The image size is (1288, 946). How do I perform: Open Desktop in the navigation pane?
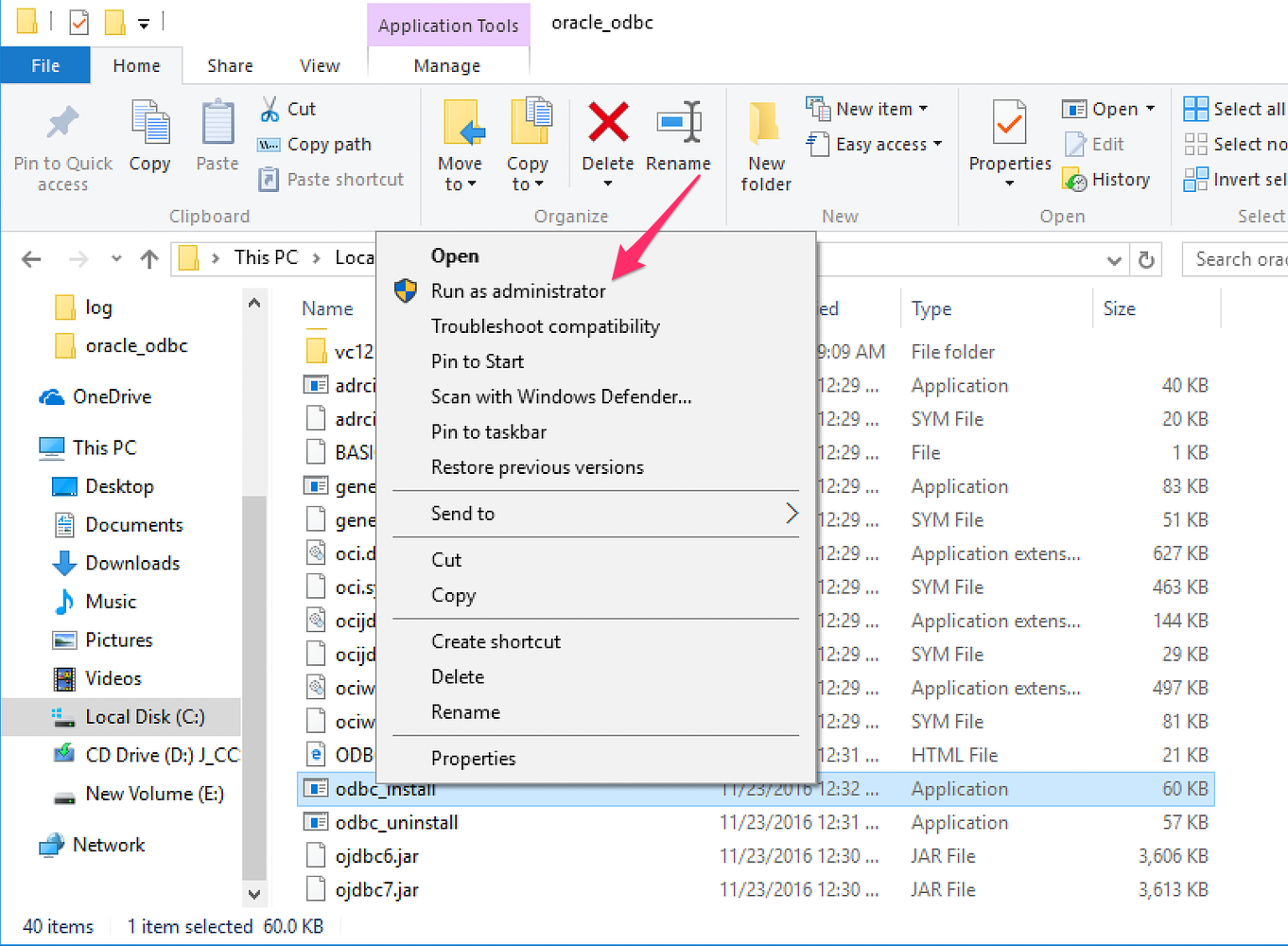tap(102, 486)
